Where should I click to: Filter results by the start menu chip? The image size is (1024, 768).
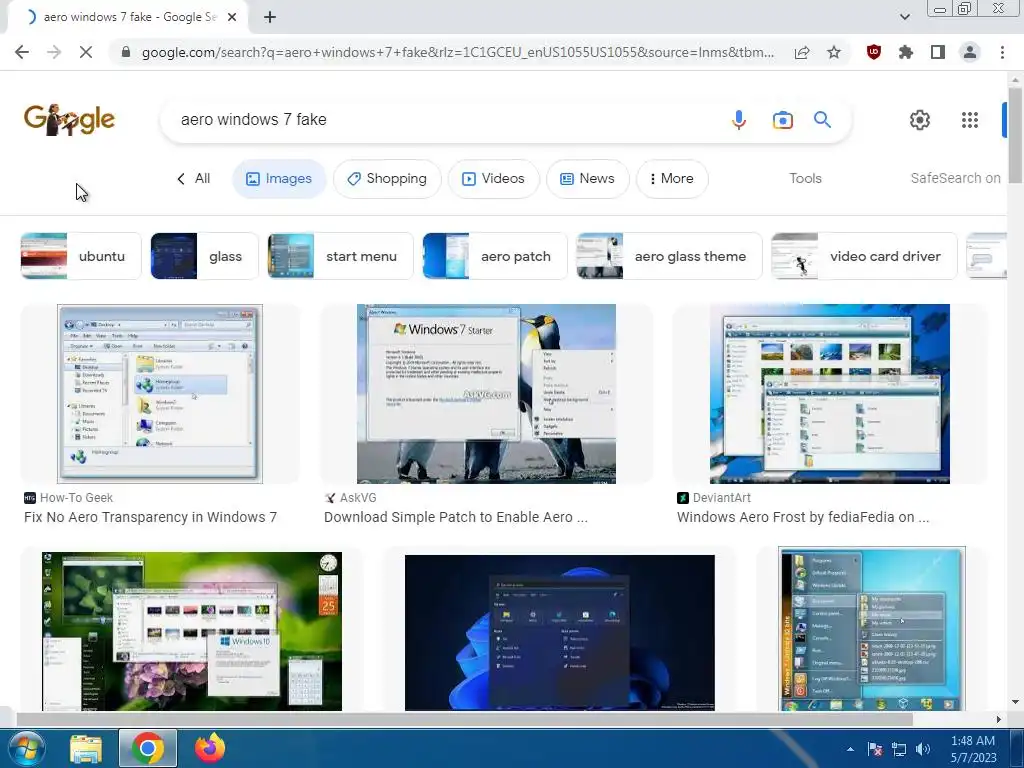[x=340, y=256]
